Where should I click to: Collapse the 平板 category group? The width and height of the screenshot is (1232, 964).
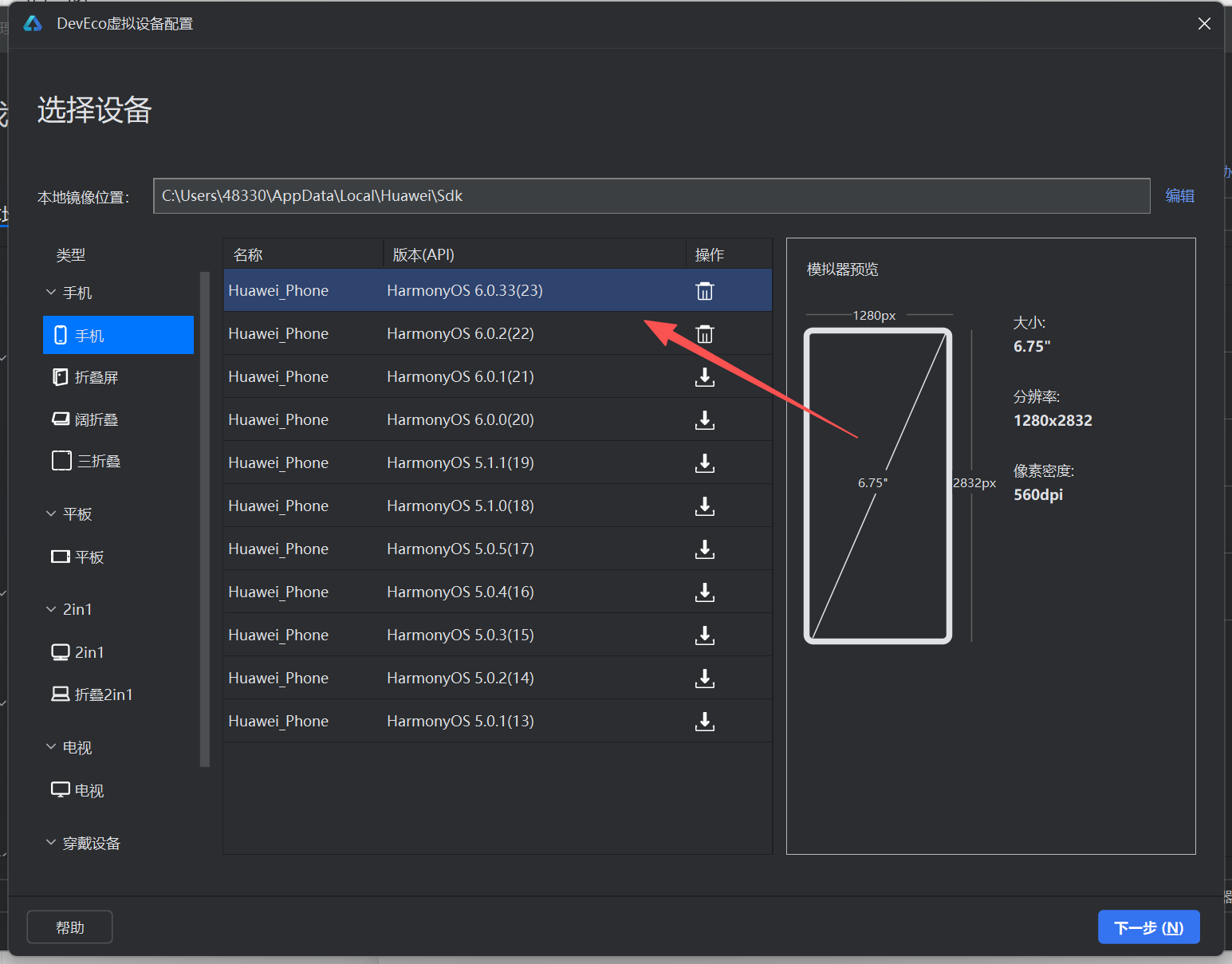[x=51, y=514]
